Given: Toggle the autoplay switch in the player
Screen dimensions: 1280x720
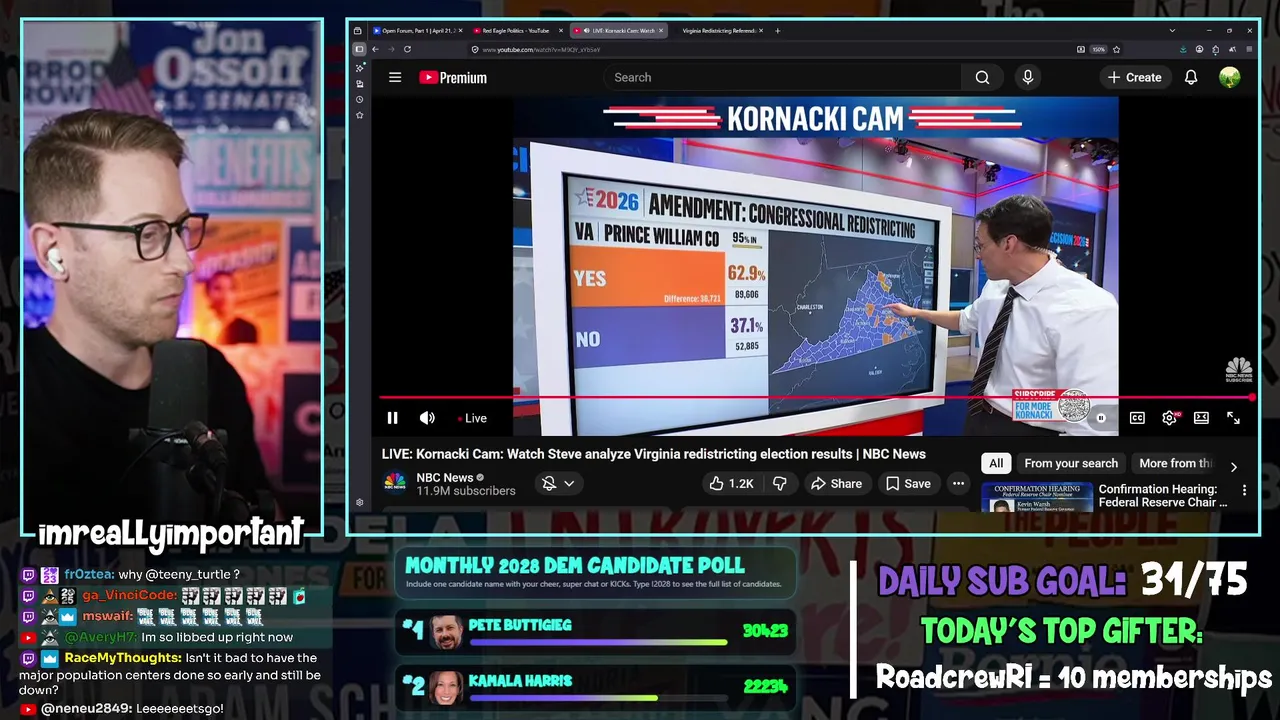Looking at the screenshot, I should 1099,418.
